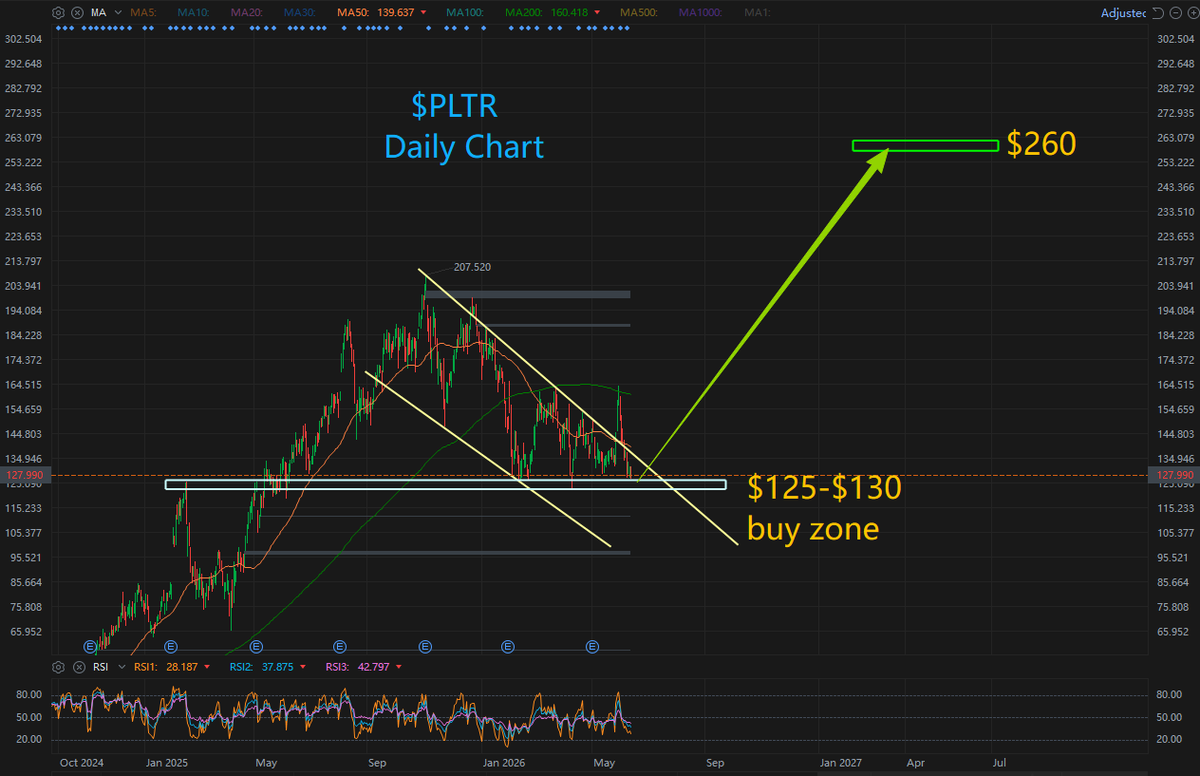Click 263.079 on the right price axis

coord(1175,138)
